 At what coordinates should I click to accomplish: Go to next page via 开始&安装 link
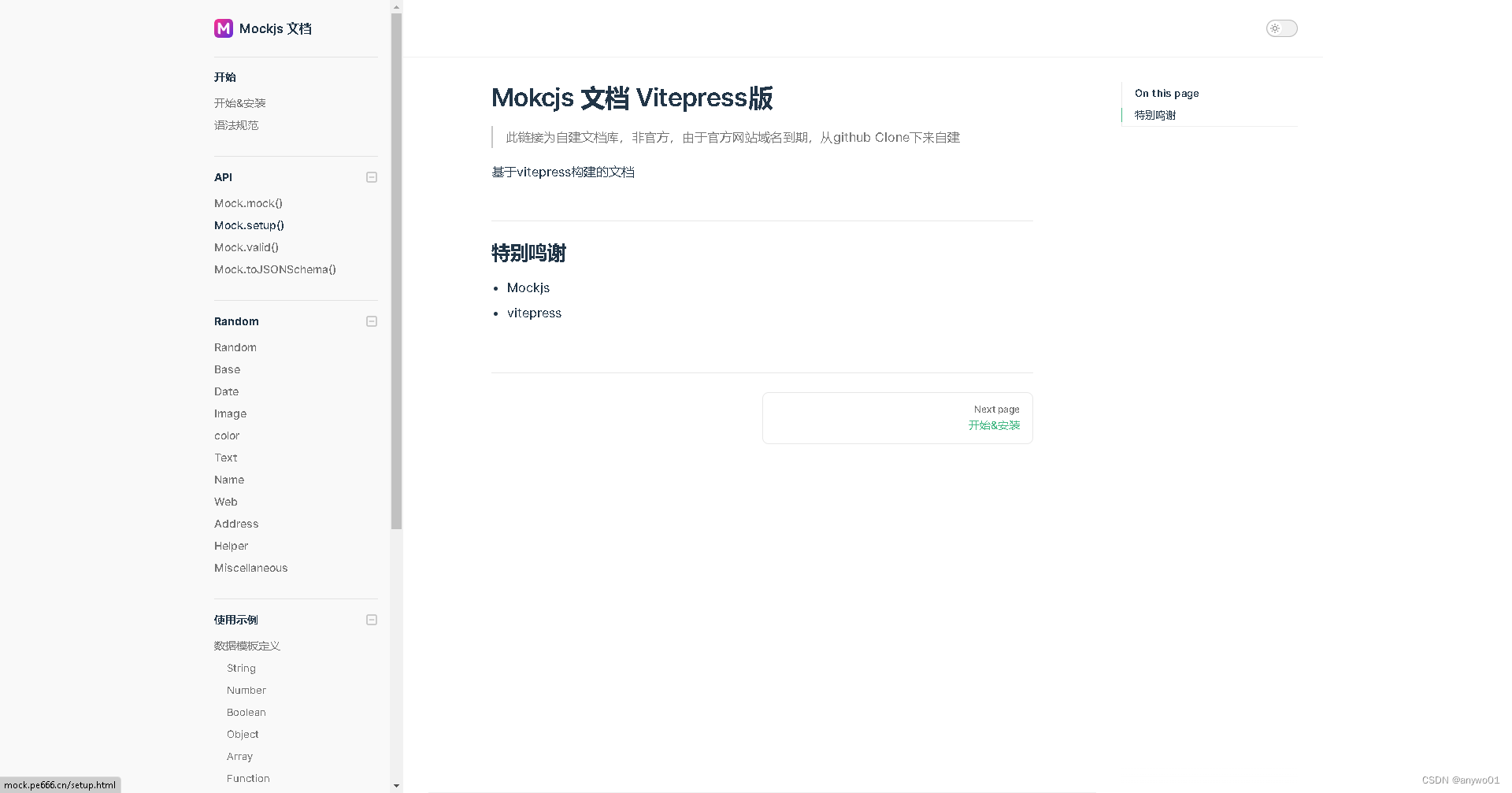(994, 424)
